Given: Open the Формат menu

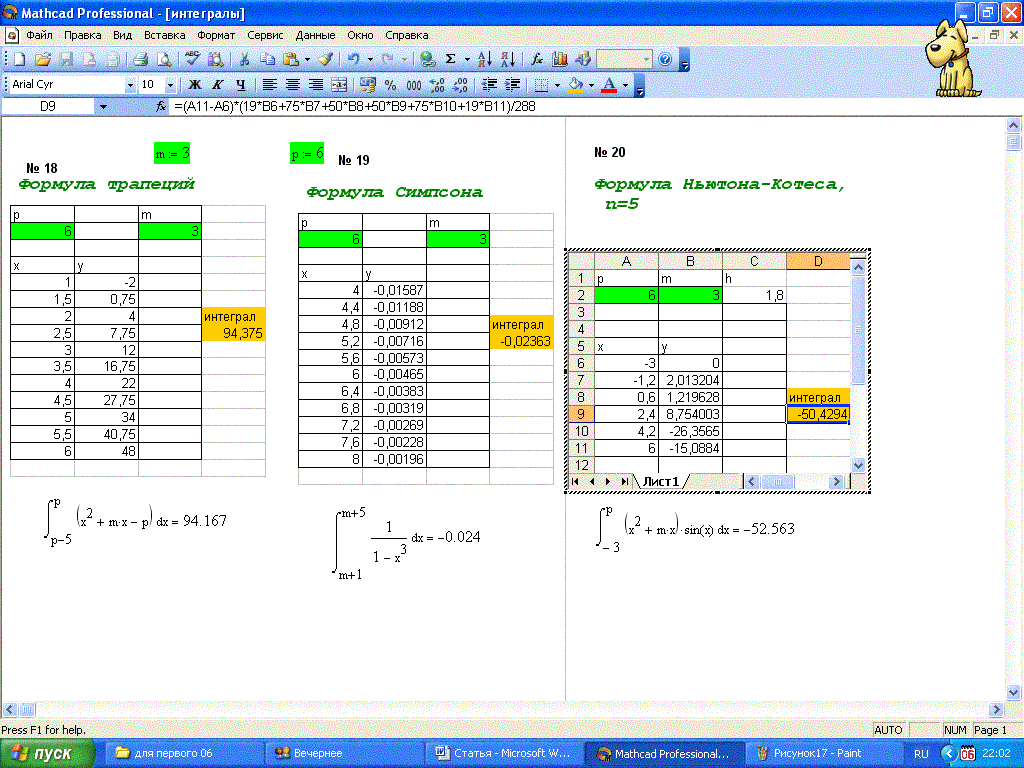Looking at the screenshot, I should (216, 35).
